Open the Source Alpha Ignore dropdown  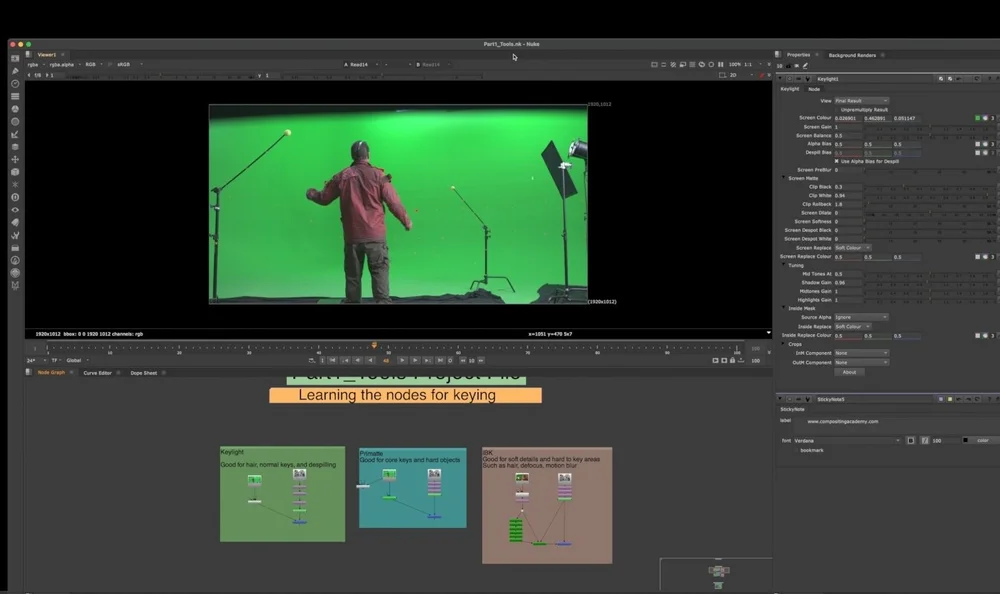click(x=861, y=317)
